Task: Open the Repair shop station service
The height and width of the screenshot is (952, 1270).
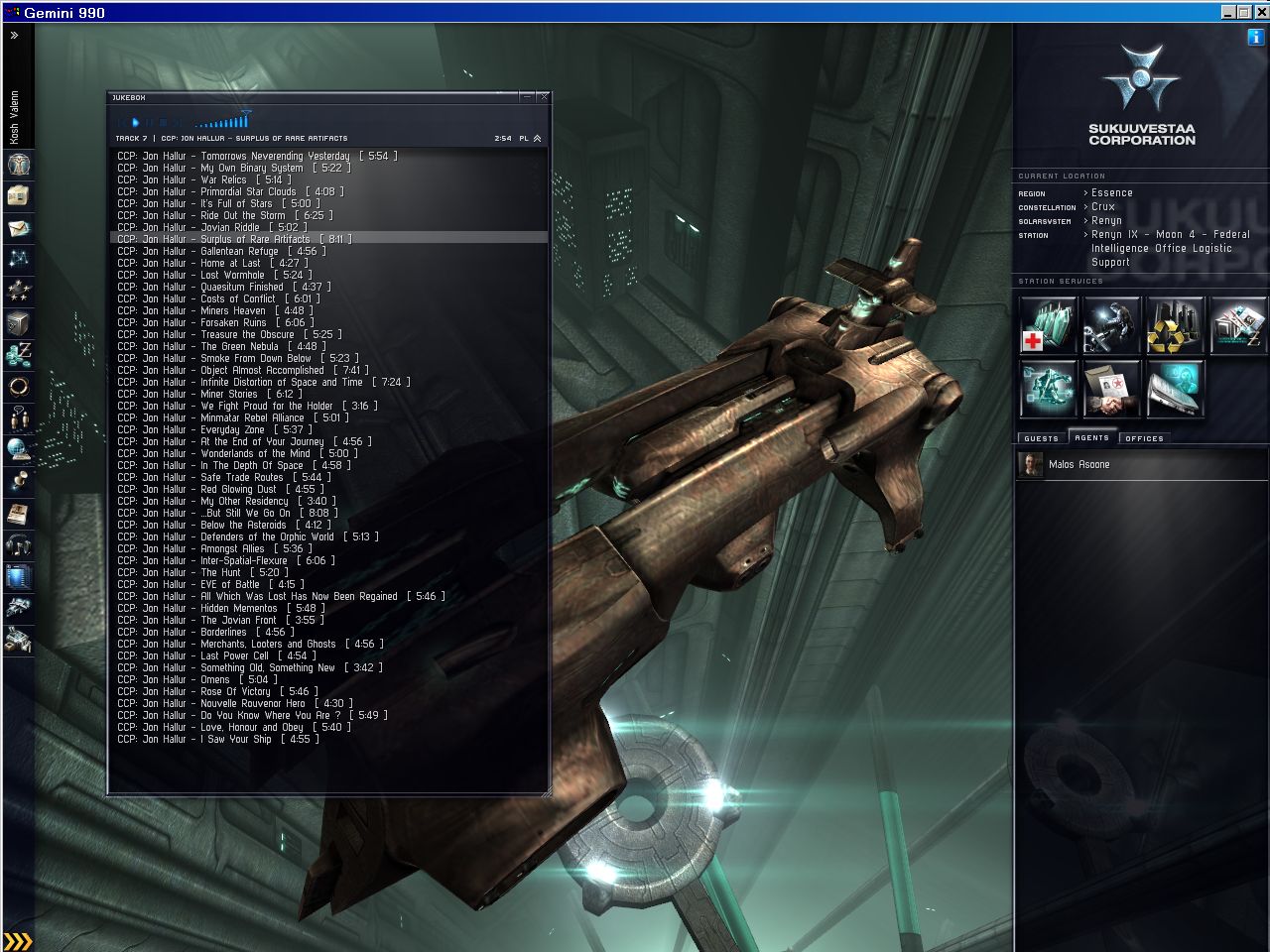Action: [1111, 325]
